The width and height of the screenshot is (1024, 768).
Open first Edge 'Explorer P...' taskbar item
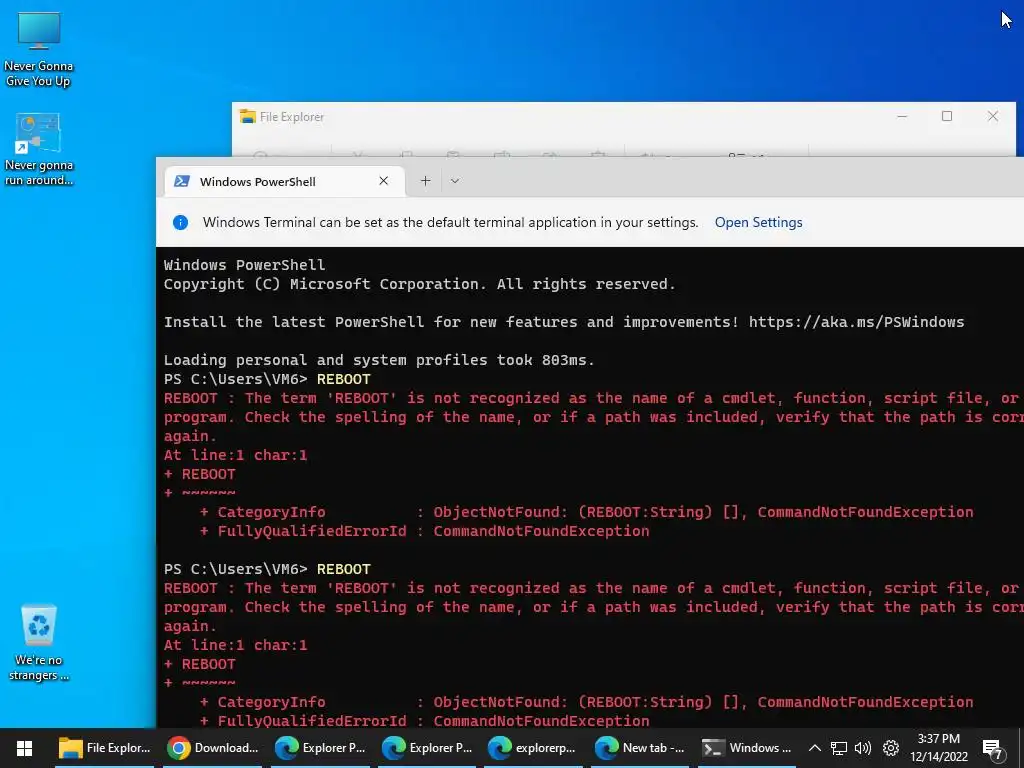click(320, 748)
